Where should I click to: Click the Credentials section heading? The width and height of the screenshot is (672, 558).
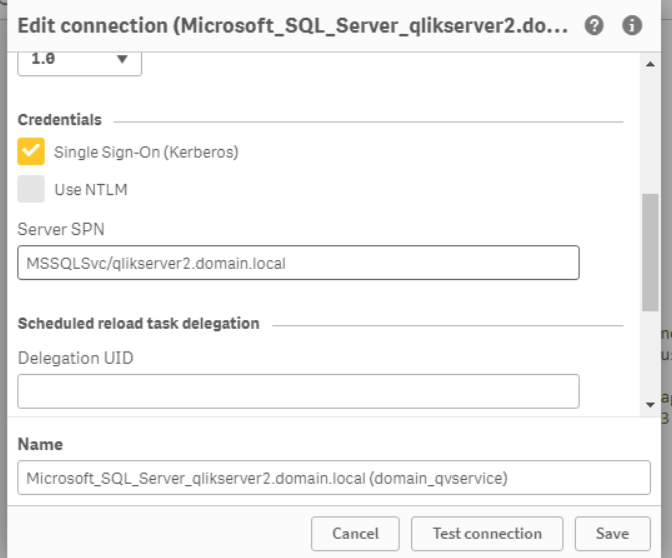click(x=60, y=120)
